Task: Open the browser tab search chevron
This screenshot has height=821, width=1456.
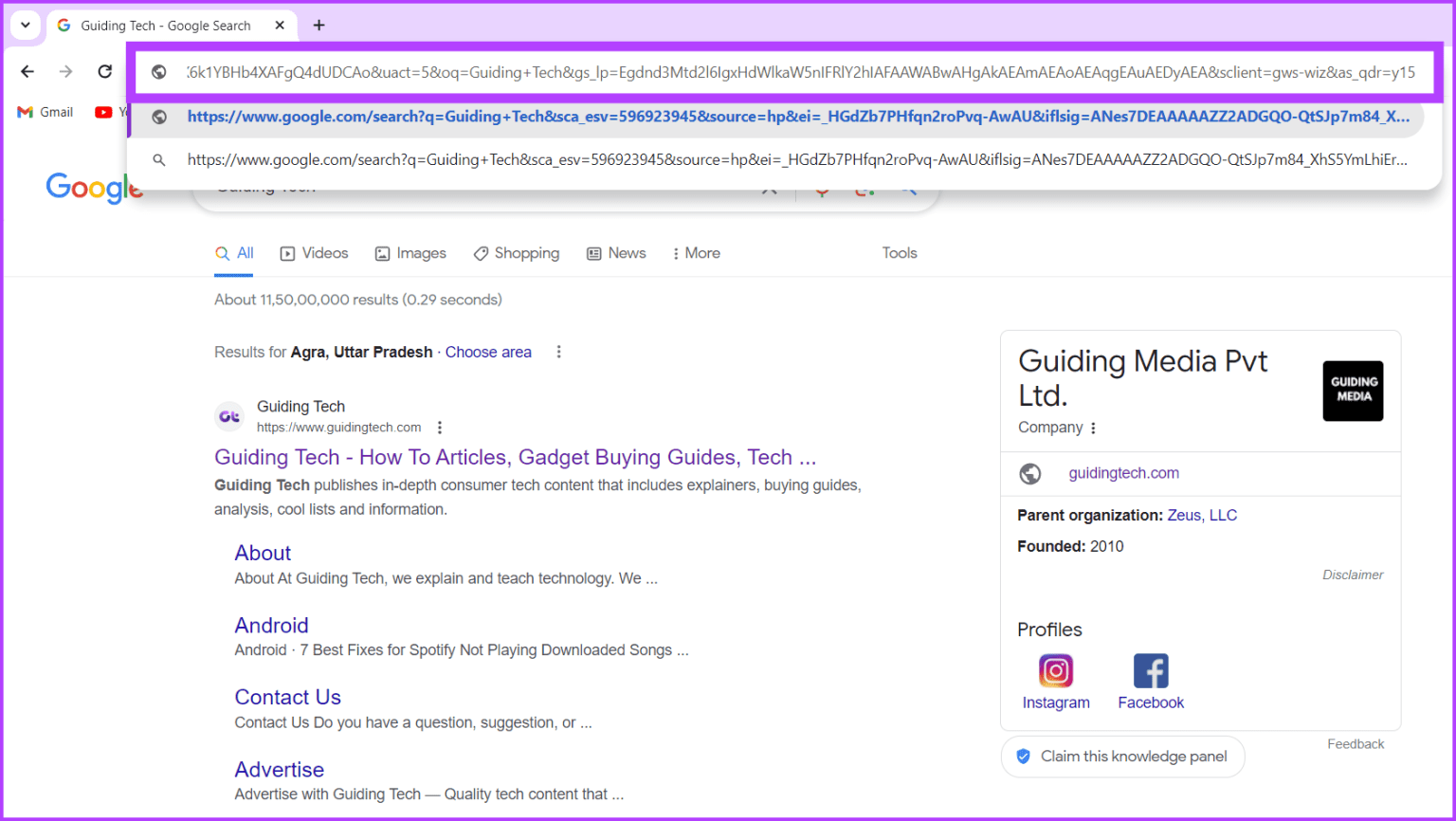Action: (25, 25)
